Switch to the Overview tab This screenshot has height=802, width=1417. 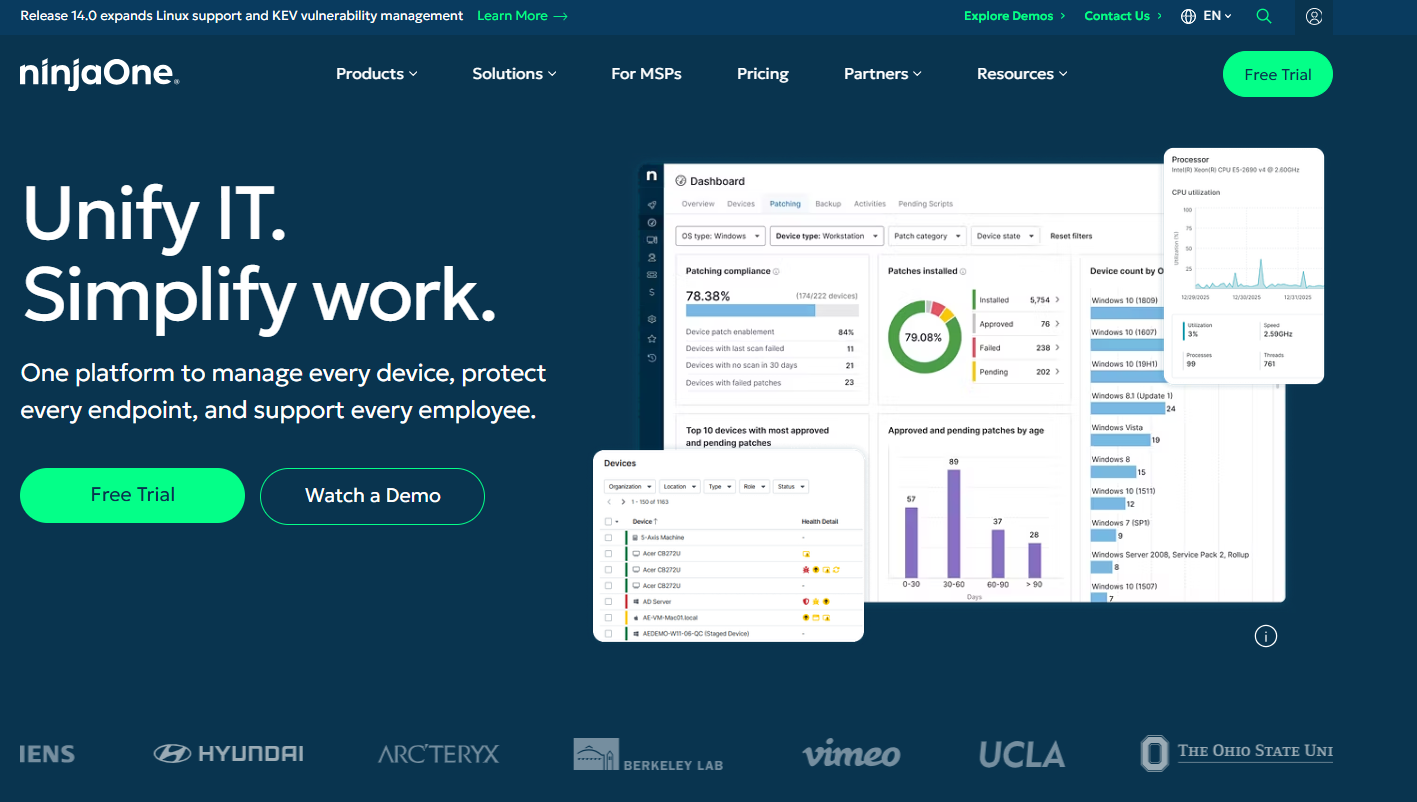pyautogui.click(x=698, y=204)
